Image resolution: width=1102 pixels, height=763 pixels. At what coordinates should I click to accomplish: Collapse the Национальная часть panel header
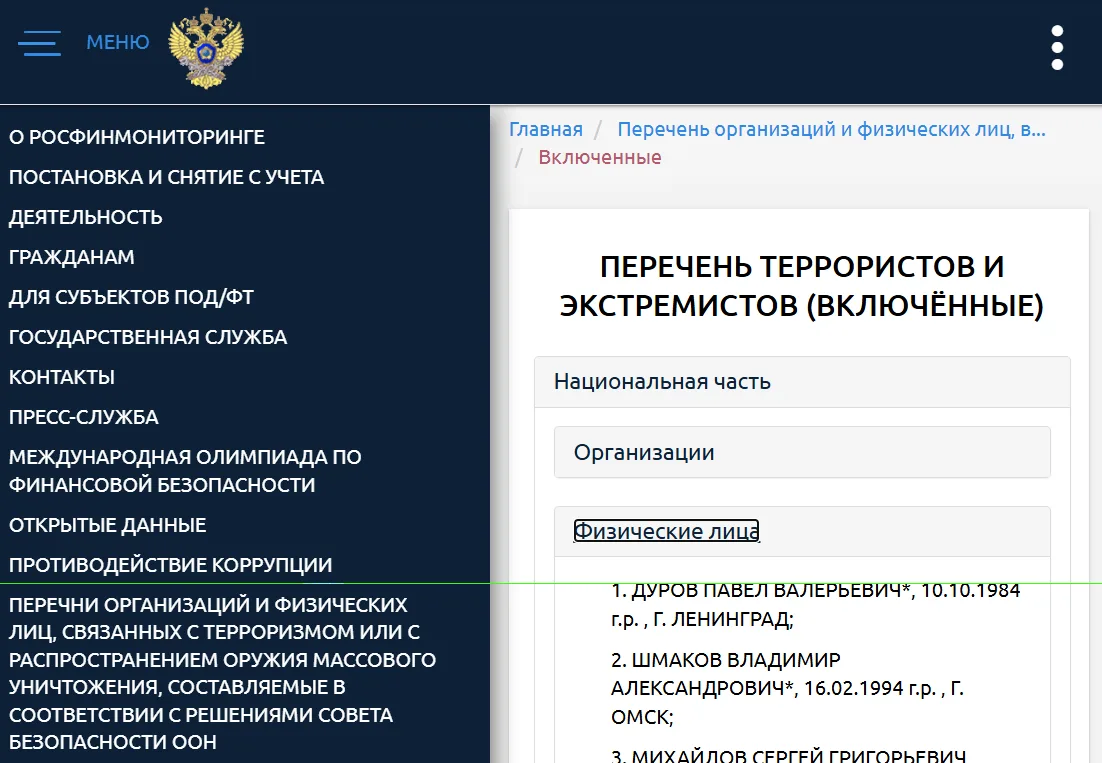802,382
